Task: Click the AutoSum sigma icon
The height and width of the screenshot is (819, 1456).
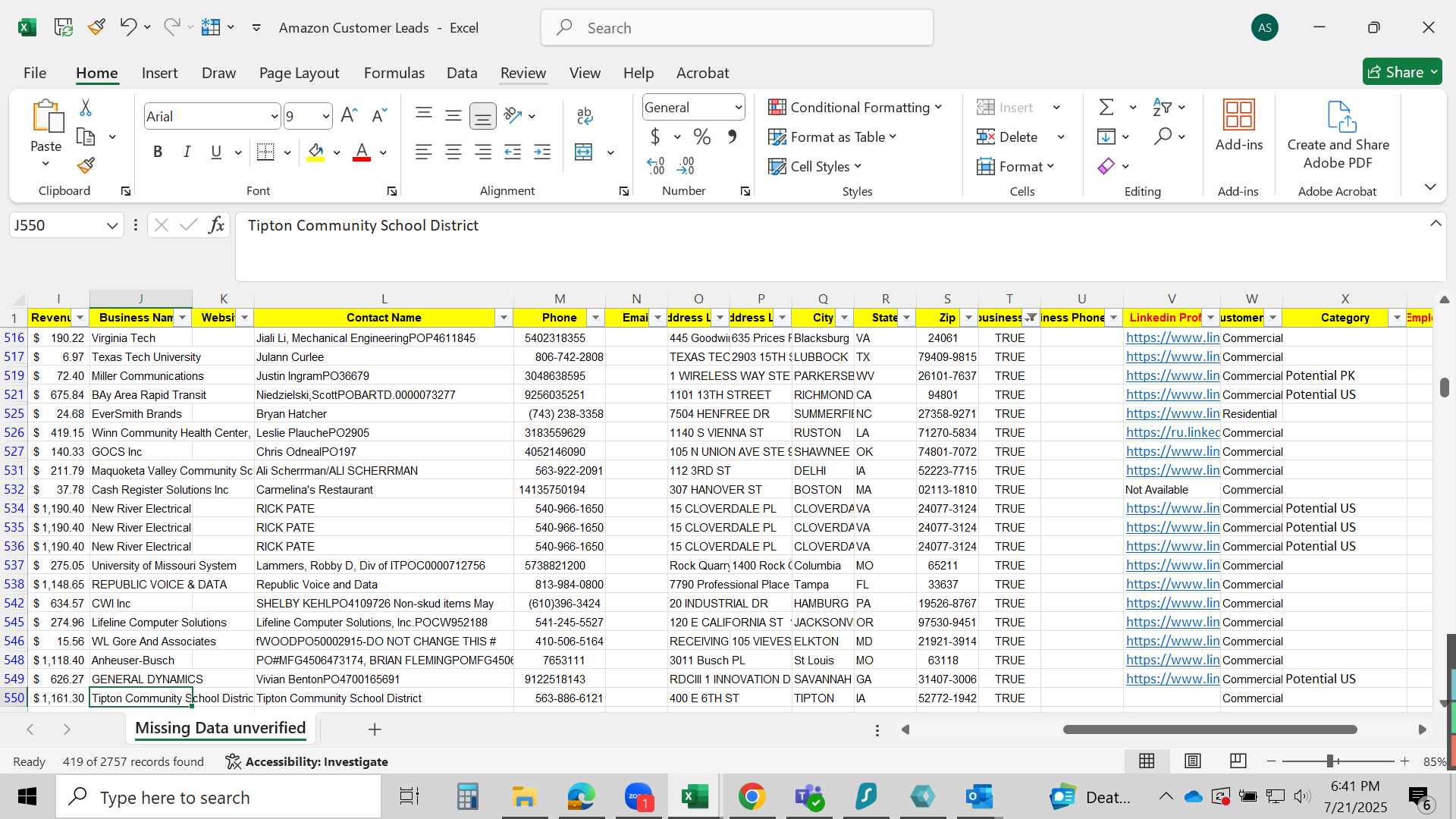Action: (x=1106, y=107)
